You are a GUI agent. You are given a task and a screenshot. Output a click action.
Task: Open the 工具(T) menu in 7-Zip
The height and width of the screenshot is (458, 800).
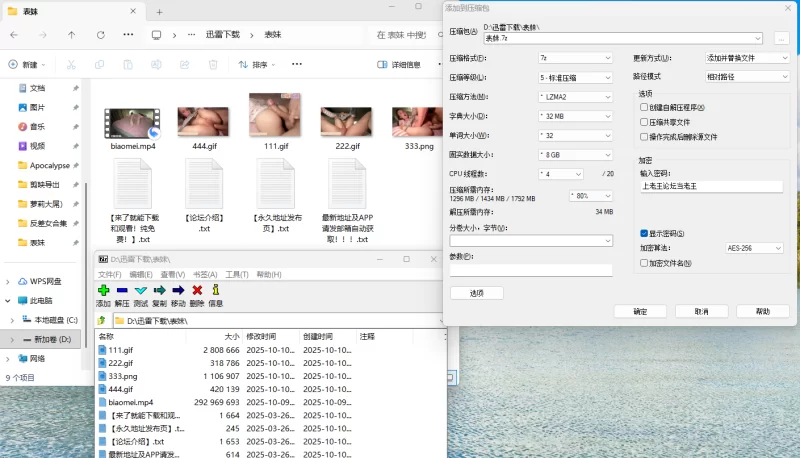236,274
